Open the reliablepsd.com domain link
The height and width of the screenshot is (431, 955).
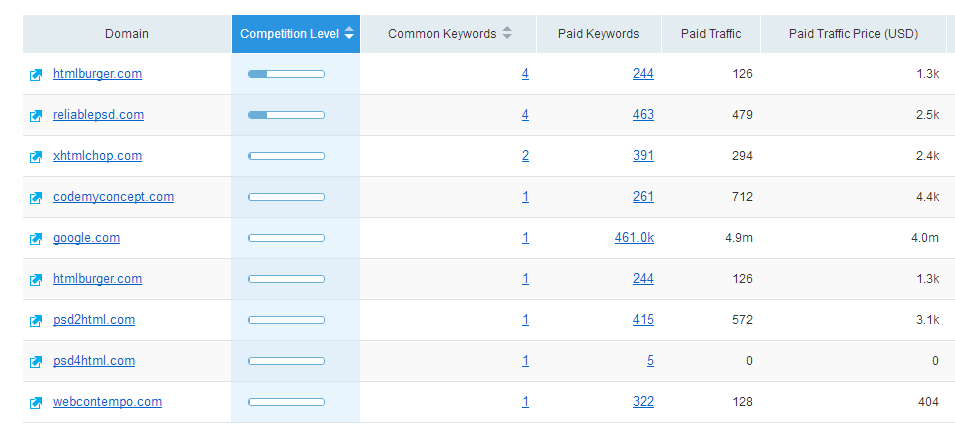(99, 114)
